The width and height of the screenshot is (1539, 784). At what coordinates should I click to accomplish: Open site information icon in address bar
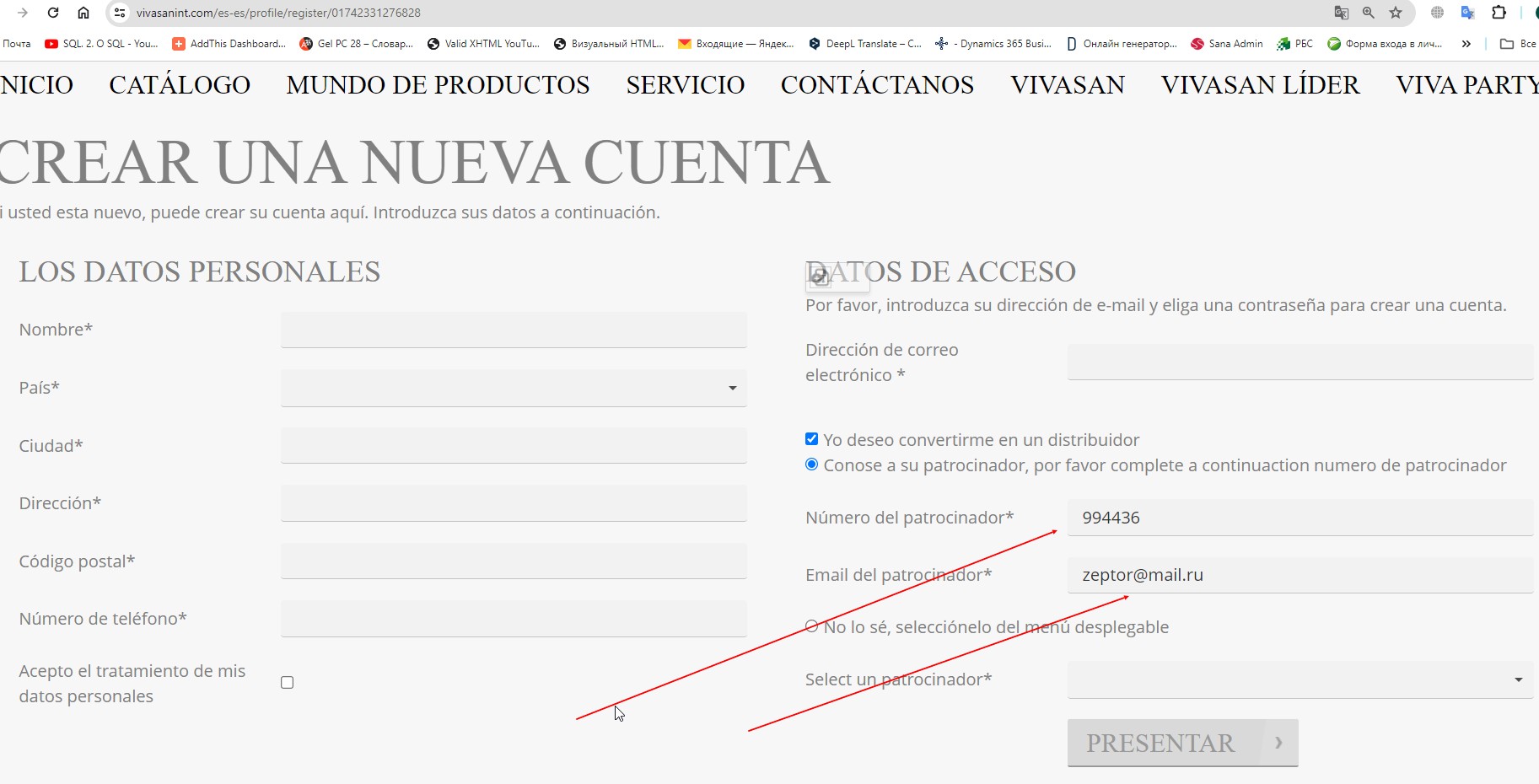tap(120, 13)
